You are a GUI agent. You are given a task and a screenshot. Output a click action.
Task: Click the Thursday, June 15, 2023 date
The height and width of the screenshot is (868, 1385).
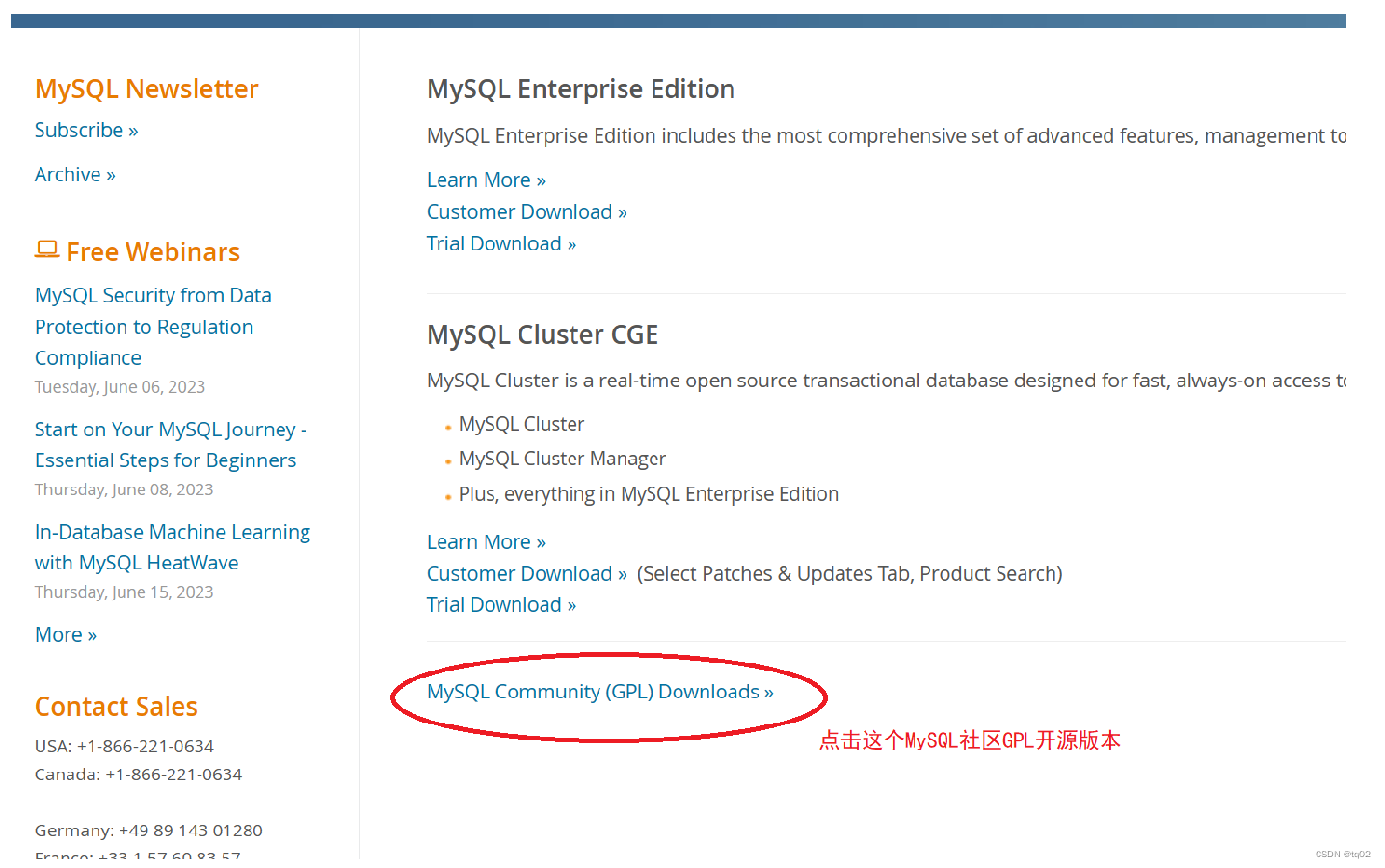(x=123, y=592)
